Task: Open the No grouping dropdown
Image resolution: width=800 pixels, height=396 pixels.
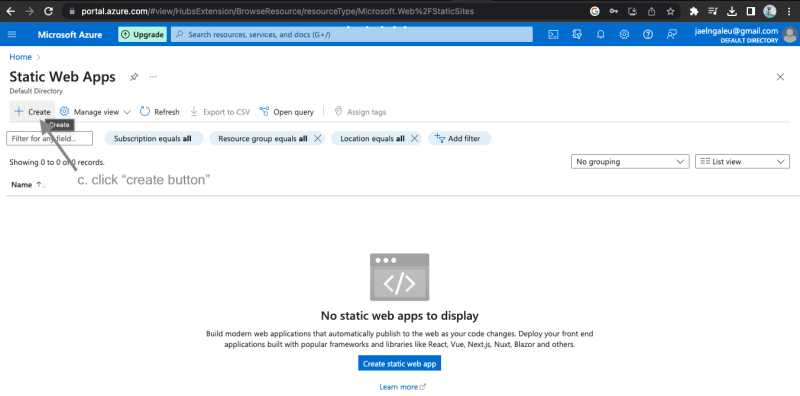Action: coord(630,162)
